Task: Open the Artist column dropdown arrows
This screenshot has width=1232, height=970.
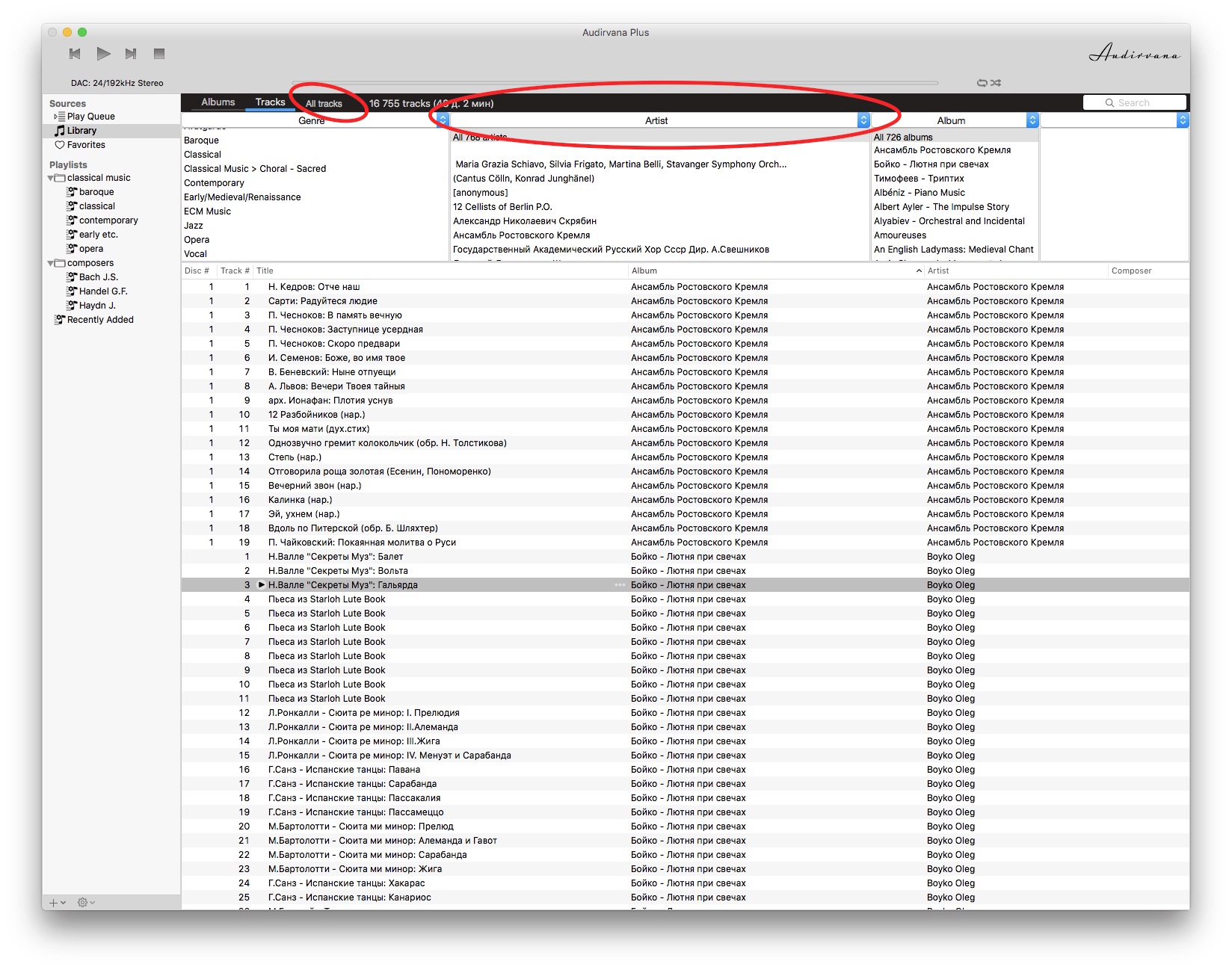Action: (863, 120)
